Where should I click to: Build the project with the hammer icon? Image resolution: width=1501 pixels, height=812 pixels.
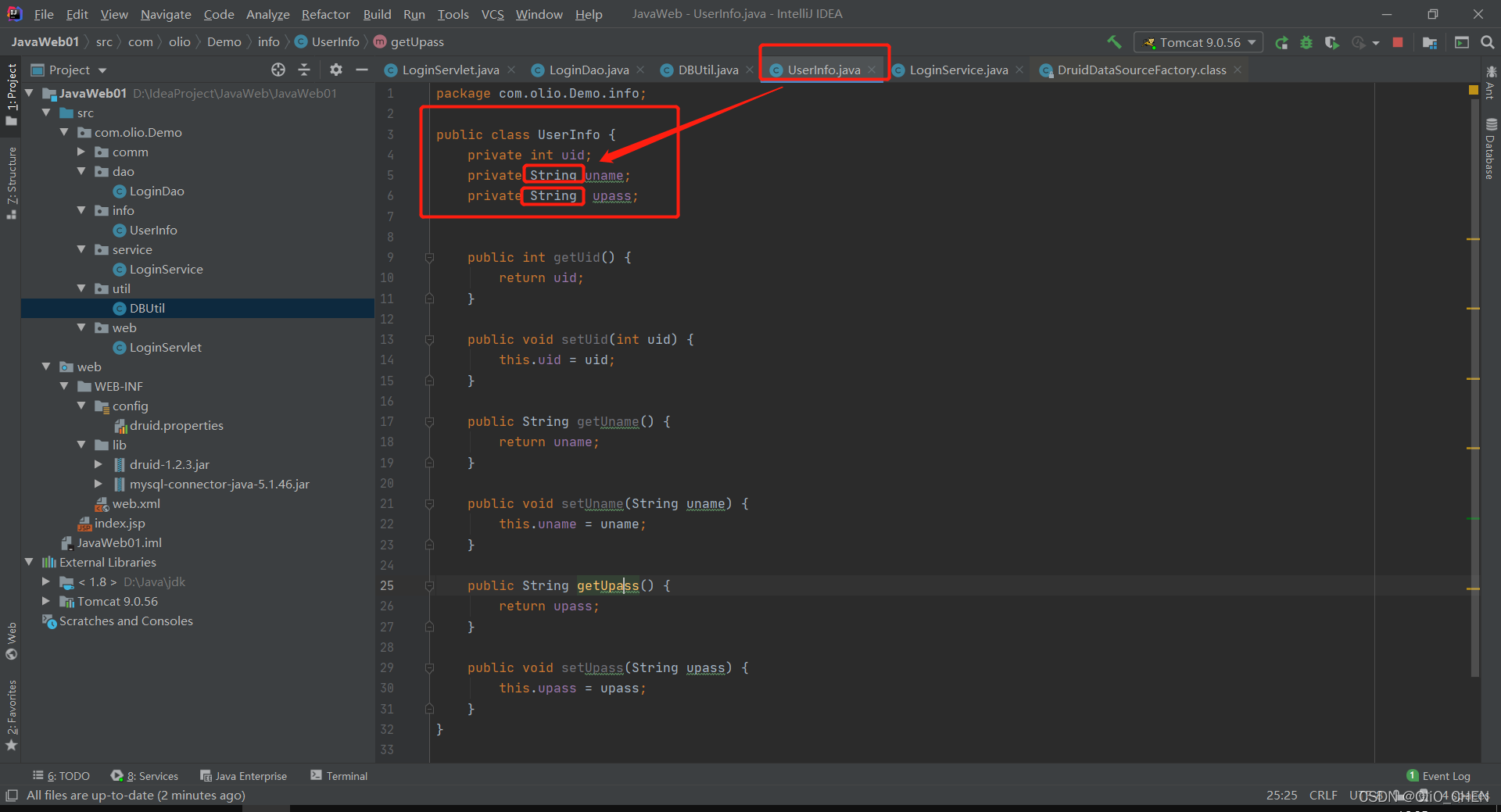(x=1114, y=42)
